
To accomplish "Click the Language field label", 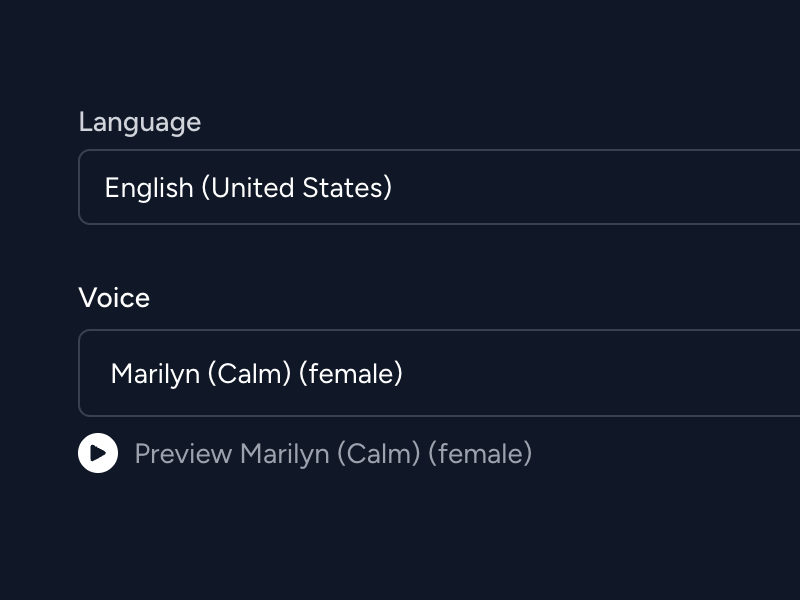I will pyautogui.click(x=140, y=122).
